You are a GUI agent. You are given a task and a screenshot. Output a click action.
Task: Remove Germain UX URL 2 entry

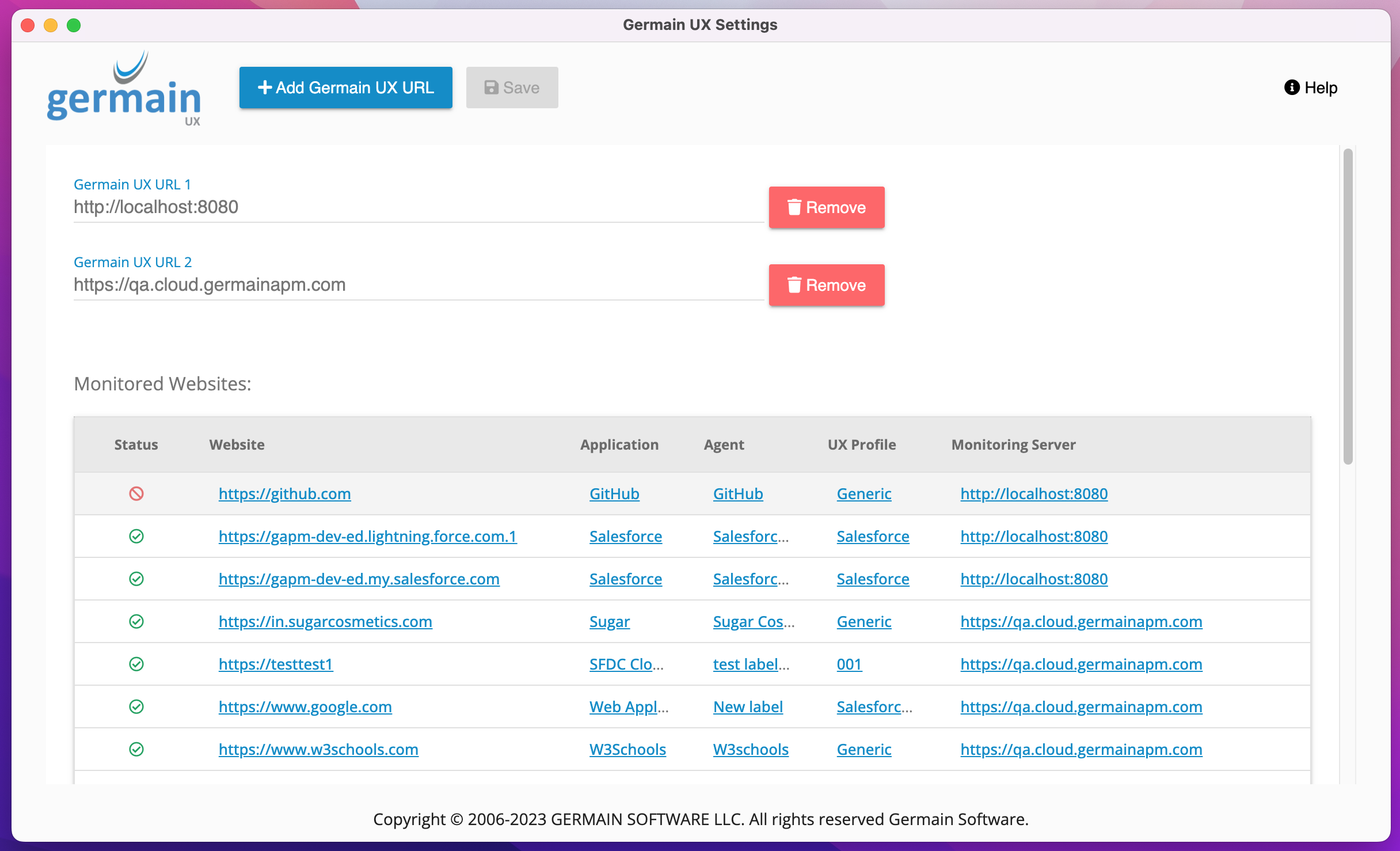tap(826, 285)
